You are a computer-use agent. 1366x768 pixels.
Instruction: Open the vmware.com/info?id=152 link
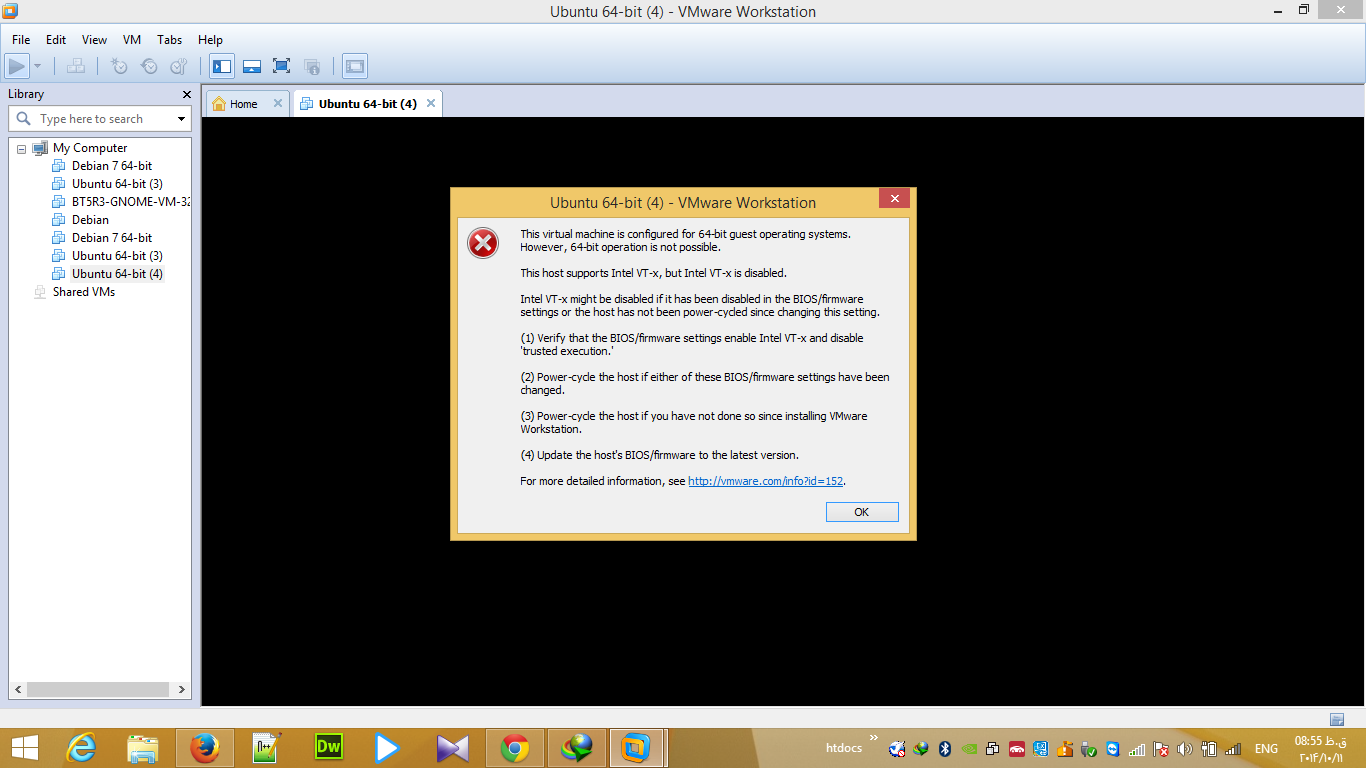pyautogui.click(x=766, y=481)
